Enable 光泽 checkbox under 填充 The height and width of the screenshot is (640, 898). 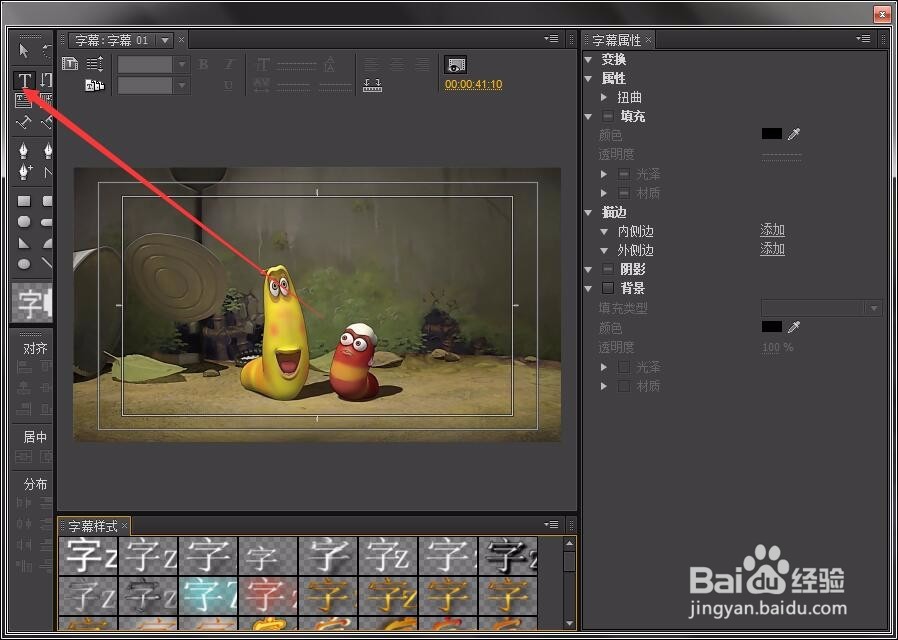coord(624,174)
